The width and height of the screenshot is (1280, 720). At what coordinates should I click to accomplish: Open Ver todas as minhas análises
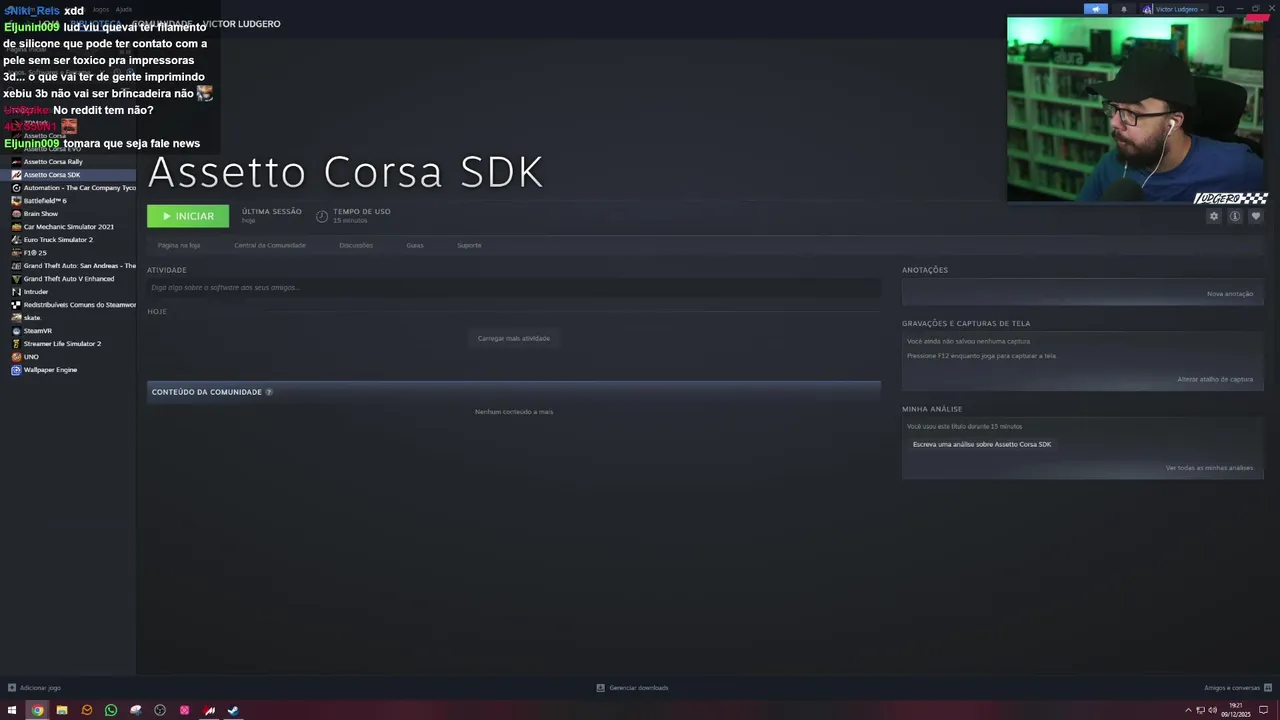[1209, 468]
